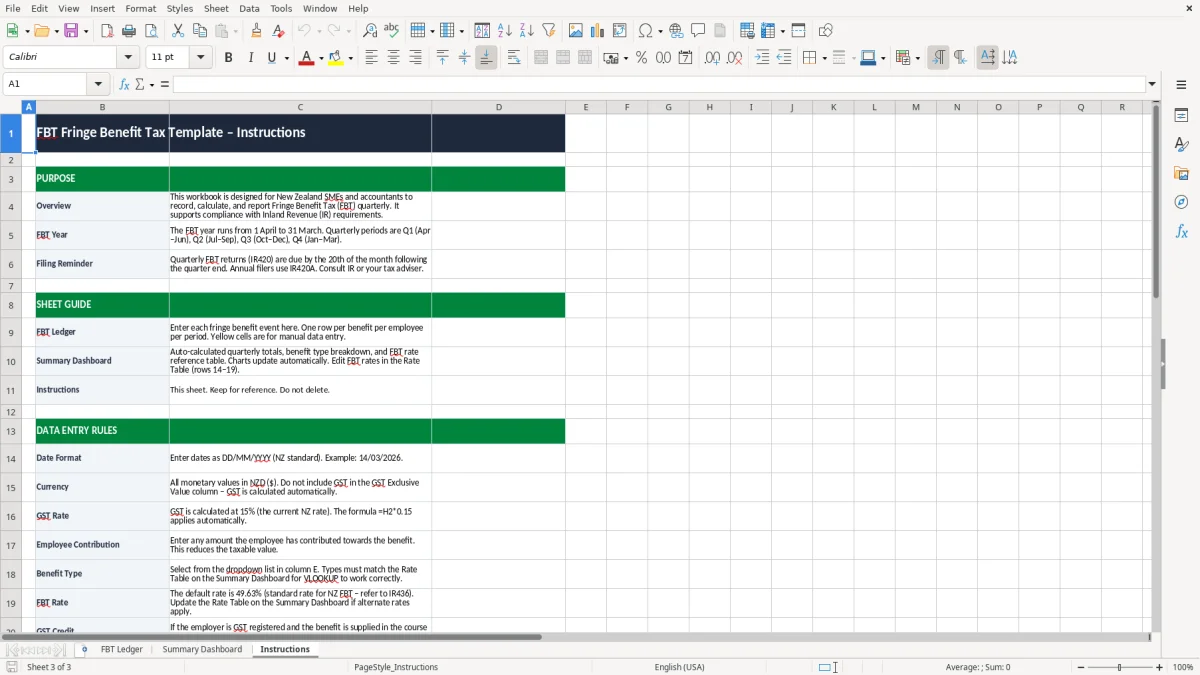Open Find & Replace
Viewport: 1200px width, 675px height.
[x=370, y=31]
